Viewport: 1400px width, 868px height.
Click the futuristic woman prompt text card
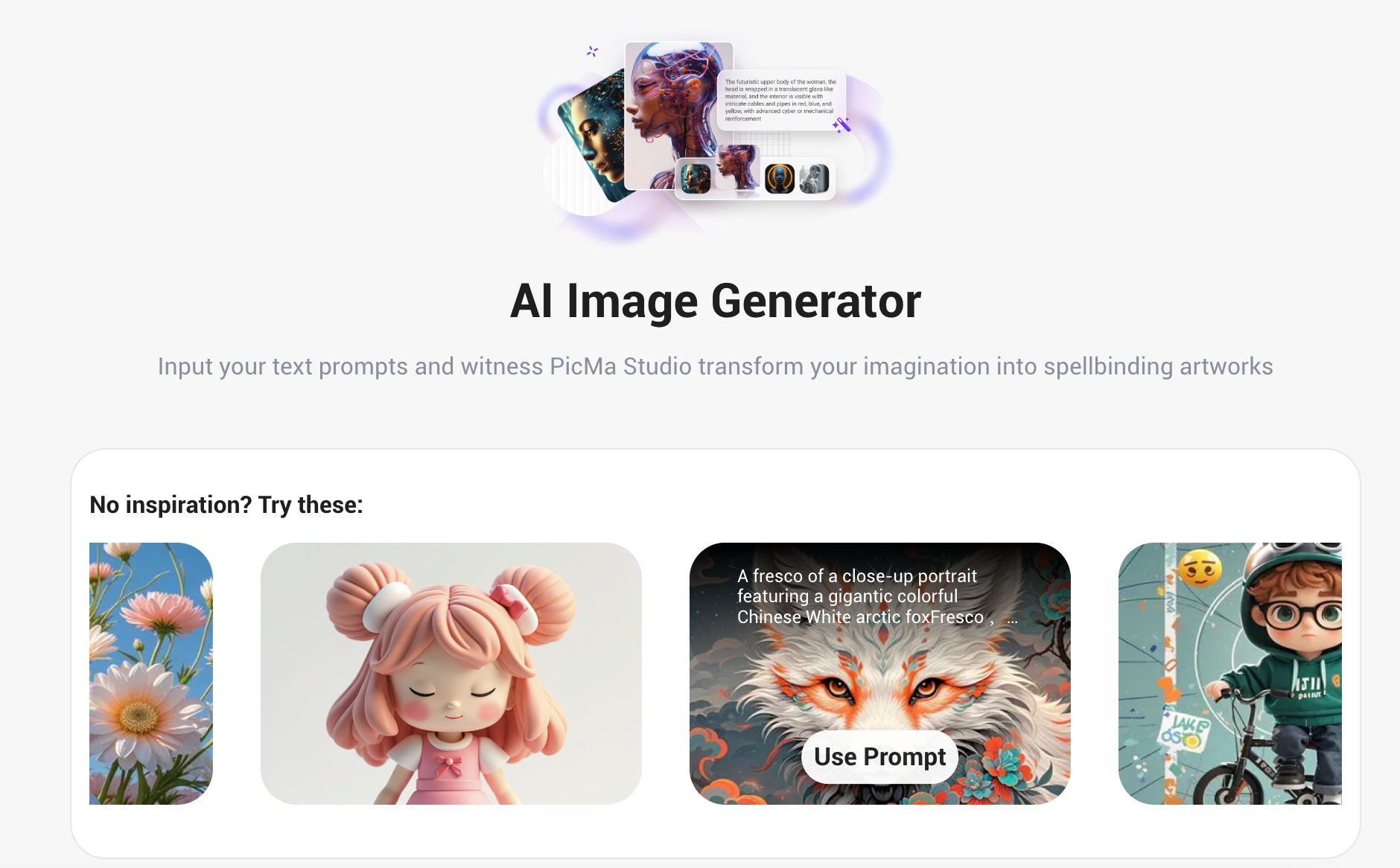click(780, 100)
